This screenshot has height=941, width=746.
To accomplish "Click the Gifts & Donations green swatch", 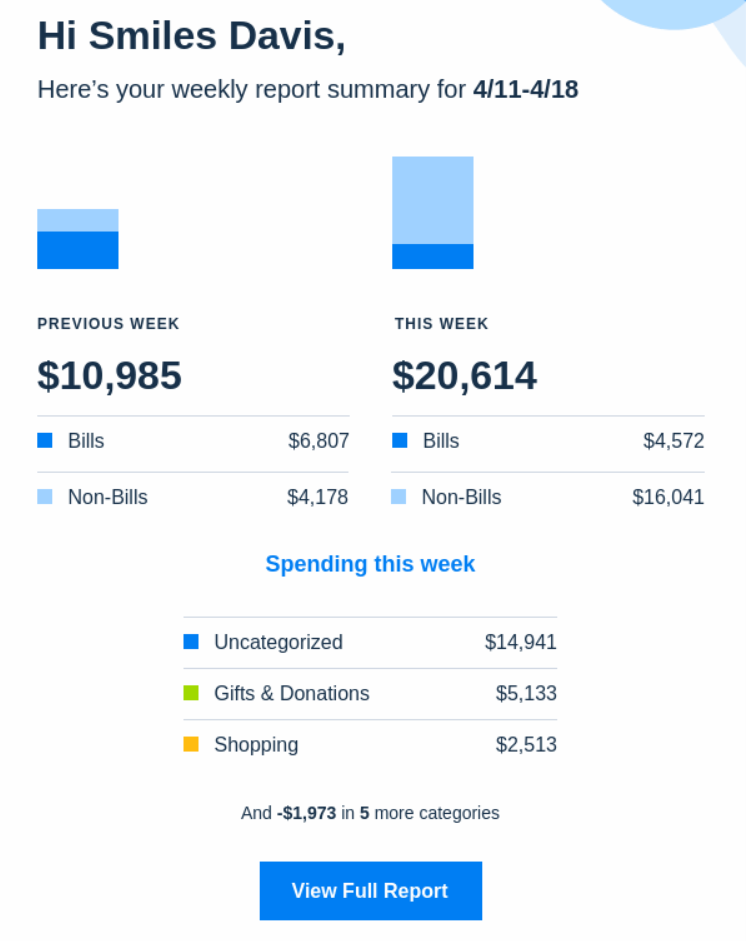I will tap(191, 693).
